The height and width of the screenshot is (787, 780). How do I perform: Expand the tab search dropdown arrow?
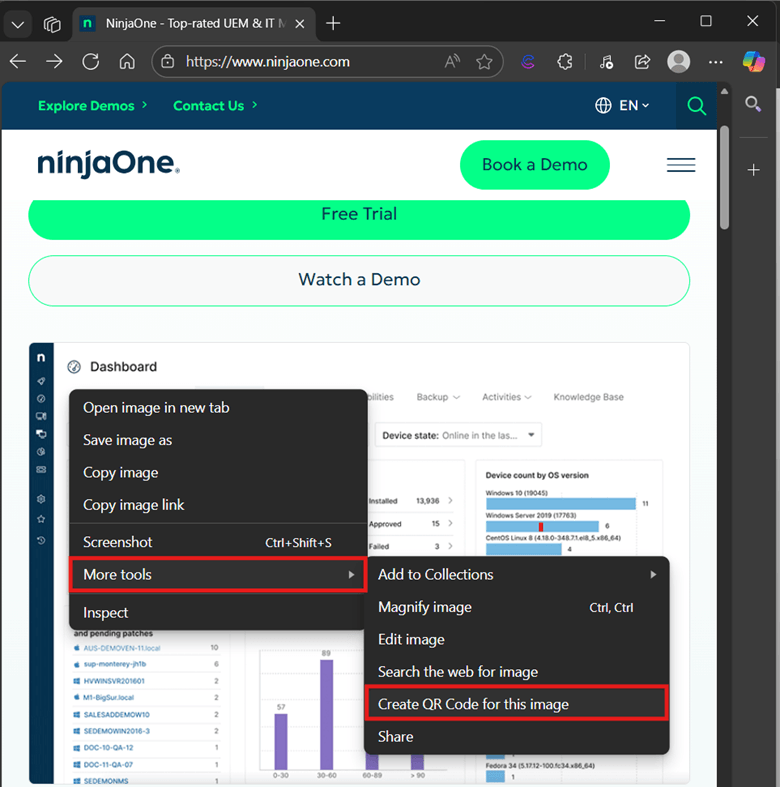[x=18, y=24]
